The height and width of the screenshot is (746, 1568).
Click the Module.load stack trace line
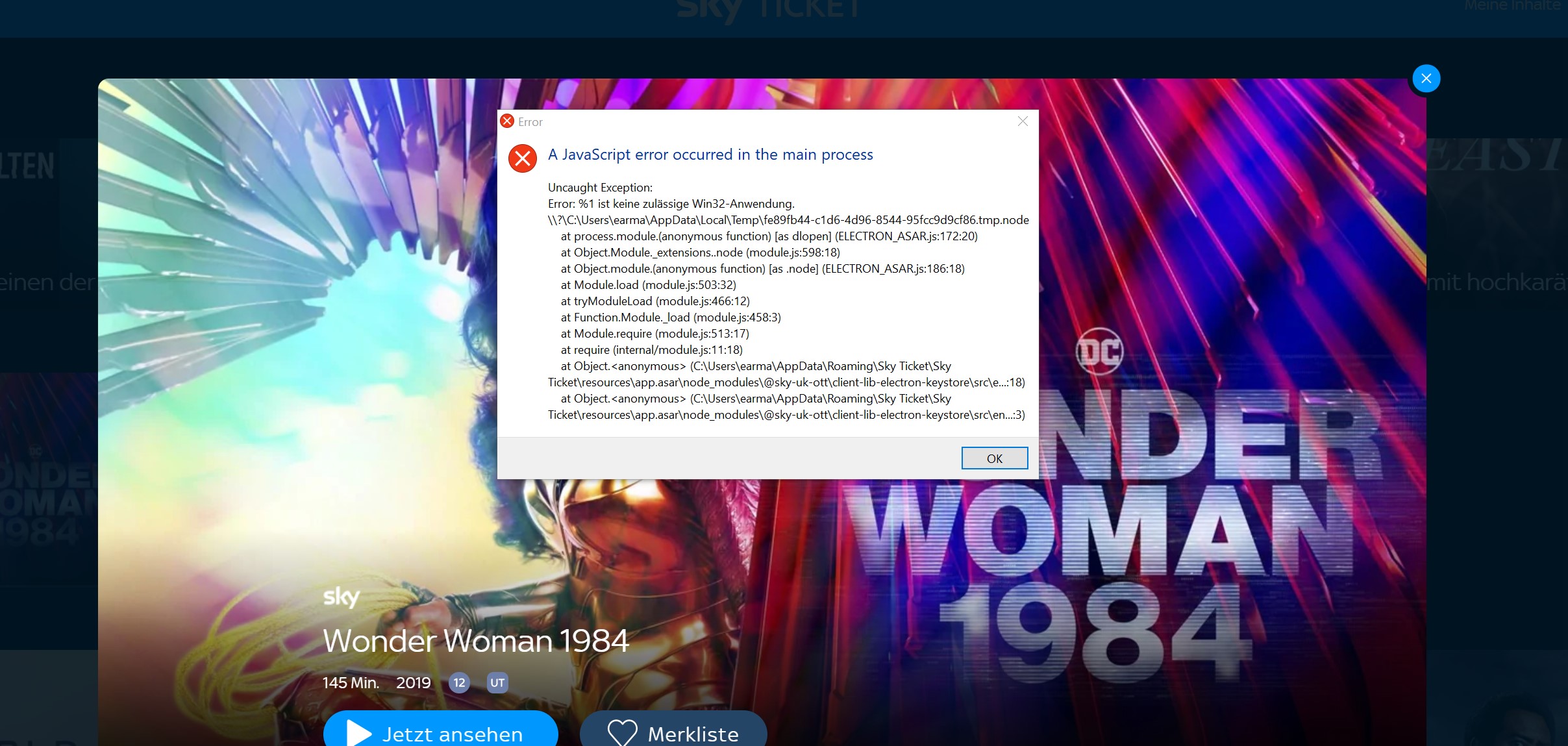click(x=648, y=285)
